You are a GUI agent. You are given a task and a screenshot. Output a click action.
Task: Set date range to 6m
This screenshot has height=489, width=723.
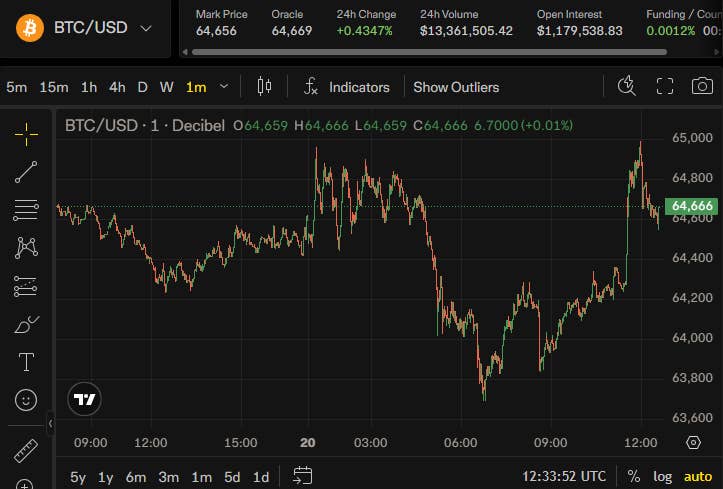point(136,477)
